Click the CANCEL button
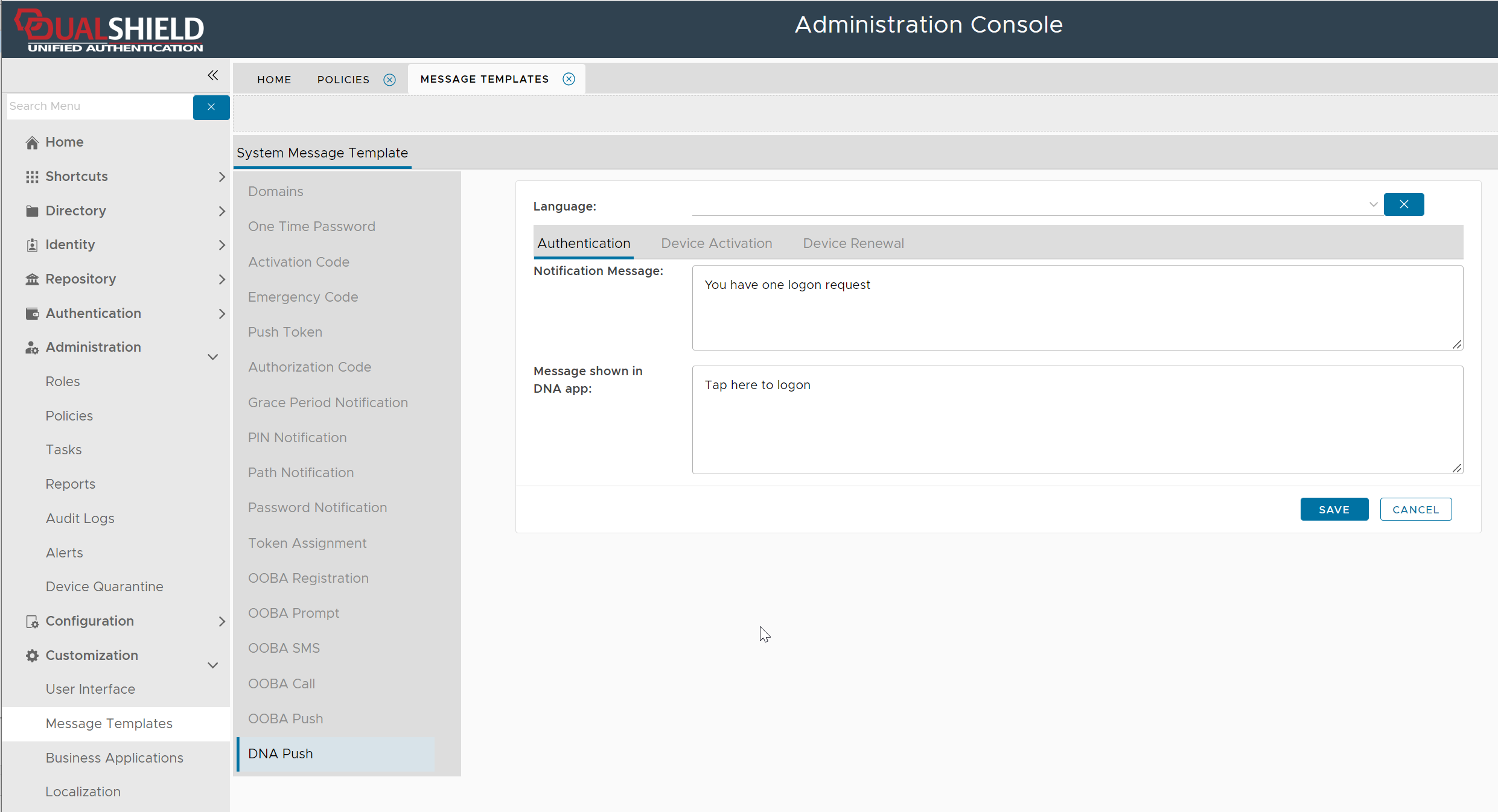 point(1415,510)
